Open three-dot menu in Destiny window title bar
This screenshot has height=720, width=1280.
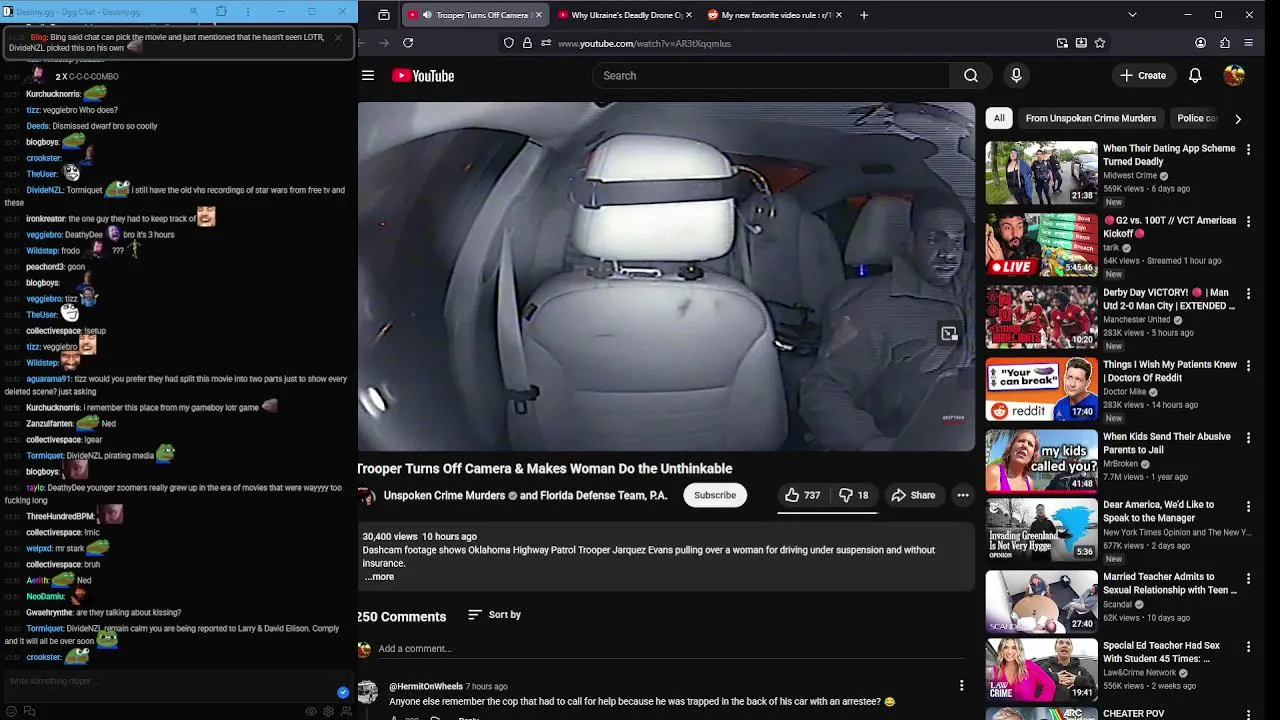coord(248,12)
